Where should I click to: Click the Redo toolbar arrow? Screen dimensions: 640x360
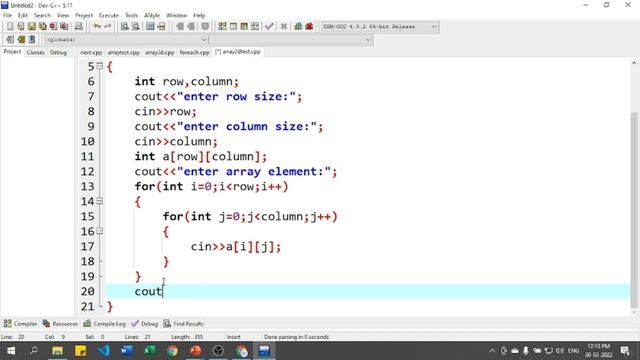tap(107, 27)
